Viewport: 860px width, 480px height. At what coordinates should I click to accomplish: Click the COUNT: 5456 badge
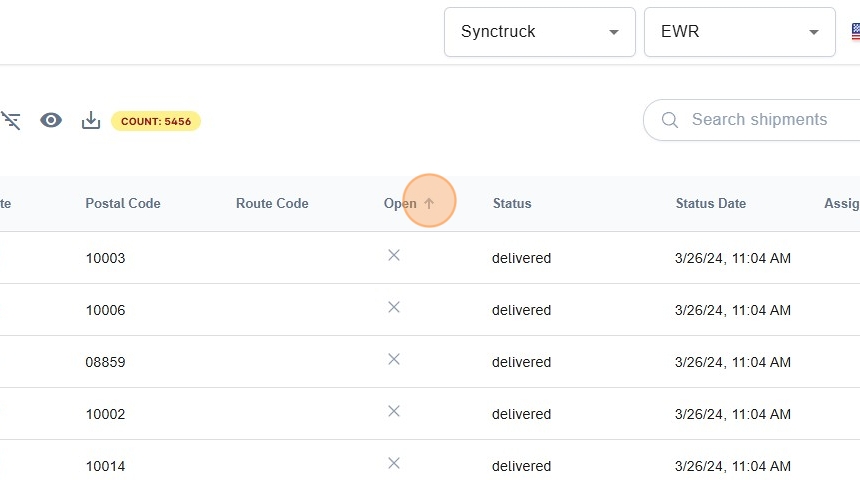tap(156, 122)
